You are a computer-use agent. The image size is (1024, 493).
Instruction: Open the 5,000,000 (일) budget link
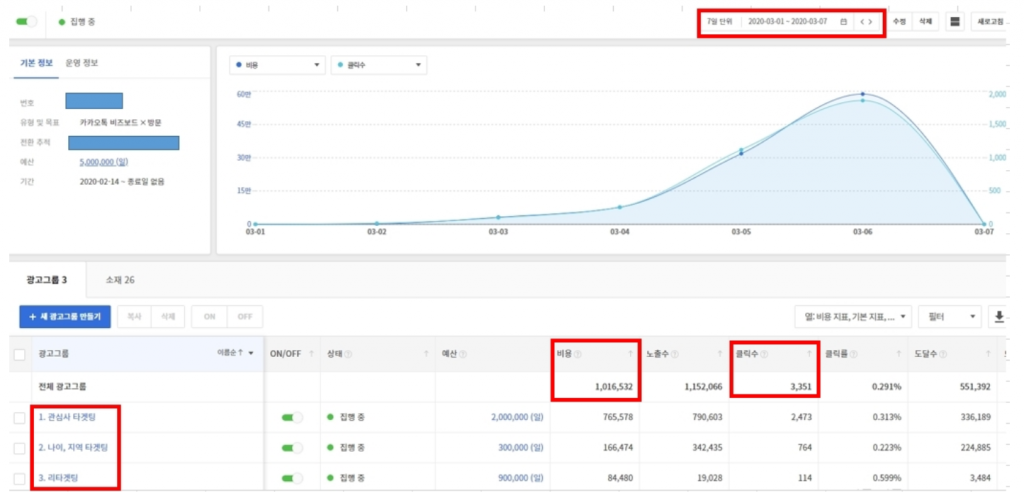[105, 162]
